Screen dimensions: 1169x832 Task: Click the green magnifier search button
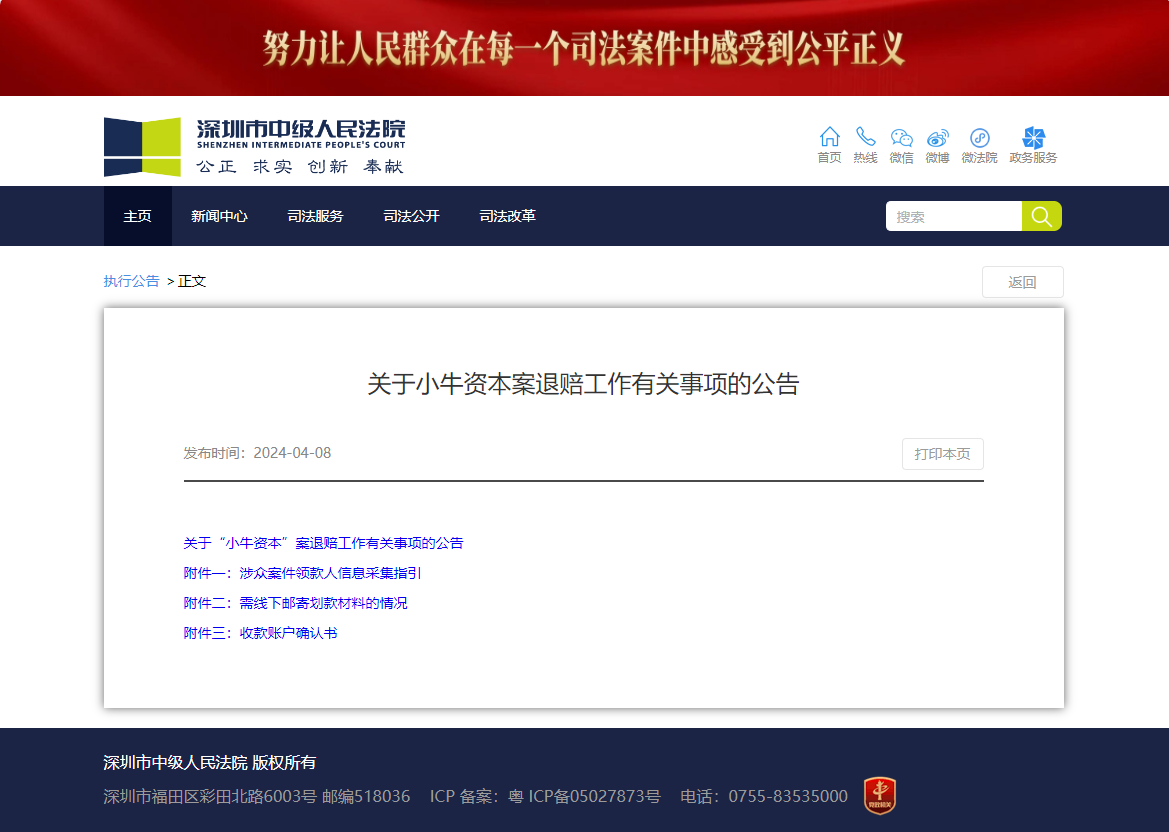click(x=1041, y=216)
